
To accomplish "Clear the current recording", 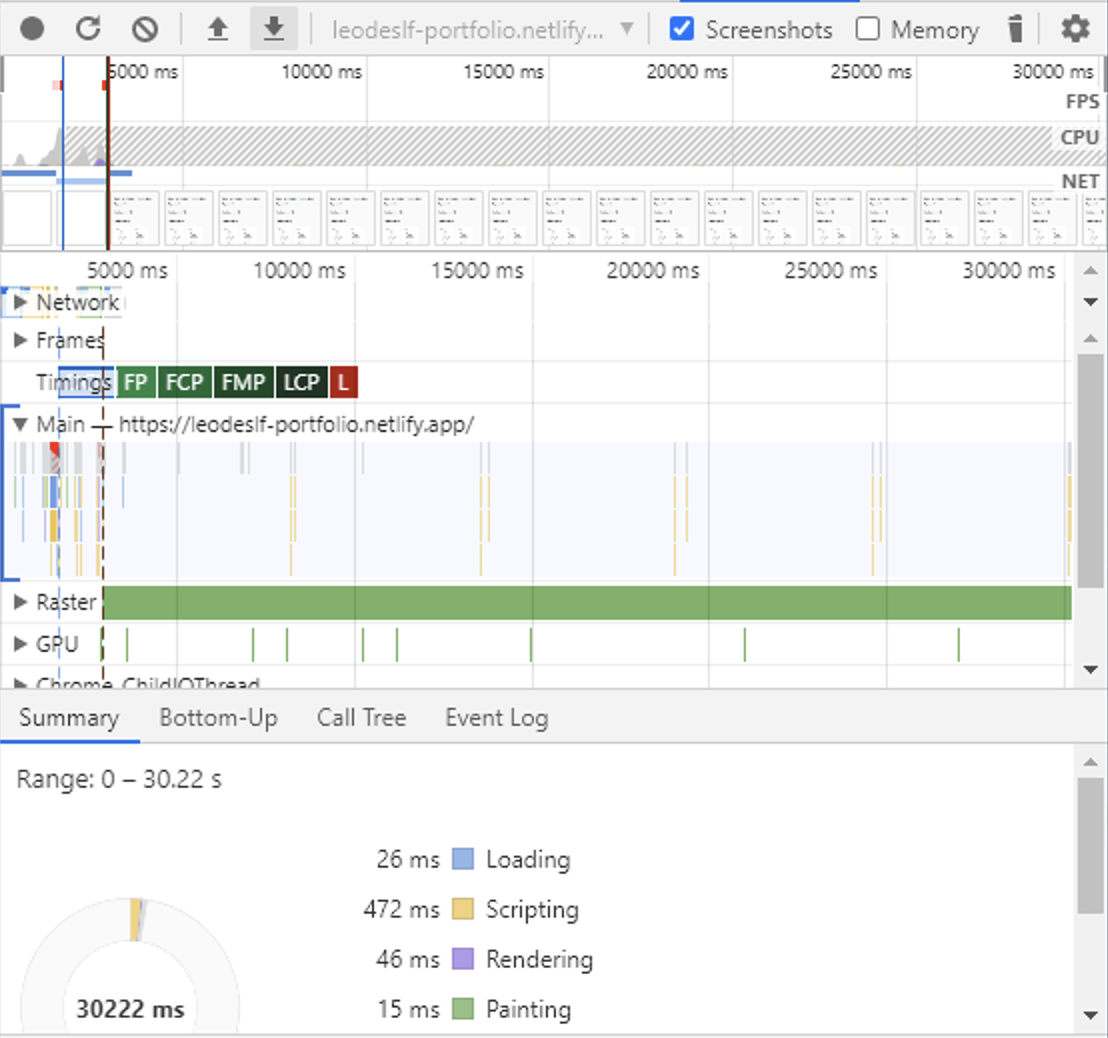I will coord(144,29).
